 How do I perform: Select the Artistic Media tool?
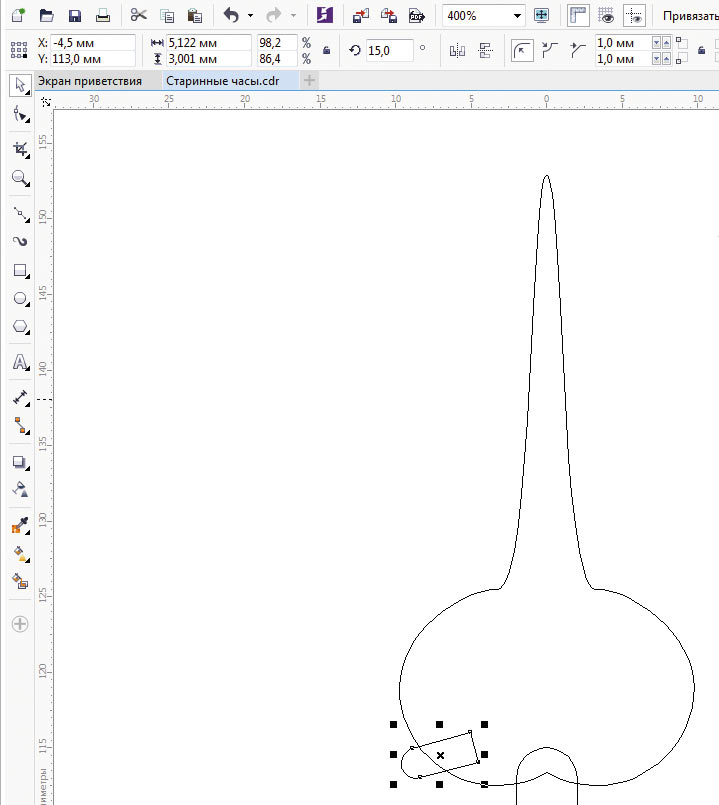(x=21, y=241)
